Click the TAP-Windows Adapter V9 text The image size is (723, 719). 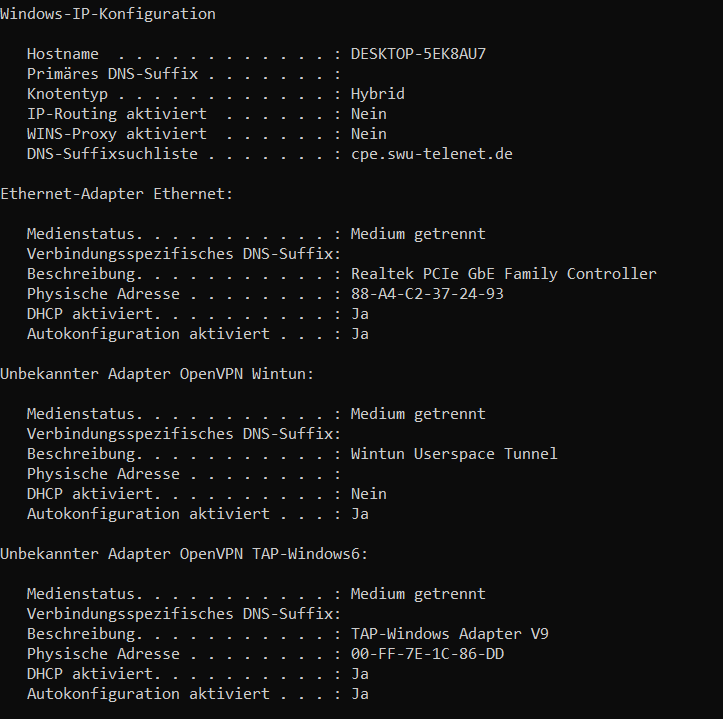[450, 634]
